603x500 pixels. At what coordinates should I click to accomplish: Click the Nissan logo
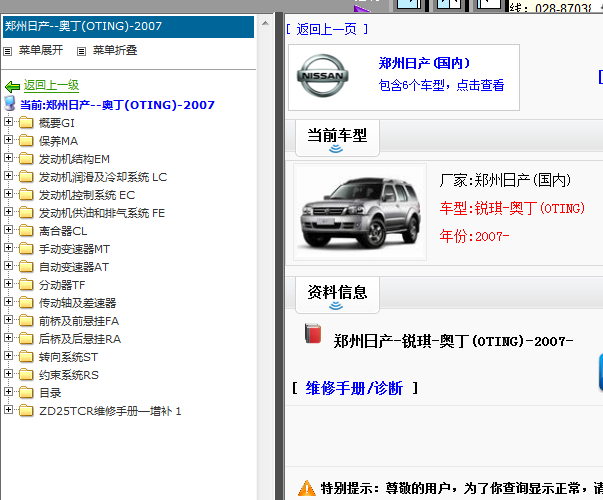(323, 75)
